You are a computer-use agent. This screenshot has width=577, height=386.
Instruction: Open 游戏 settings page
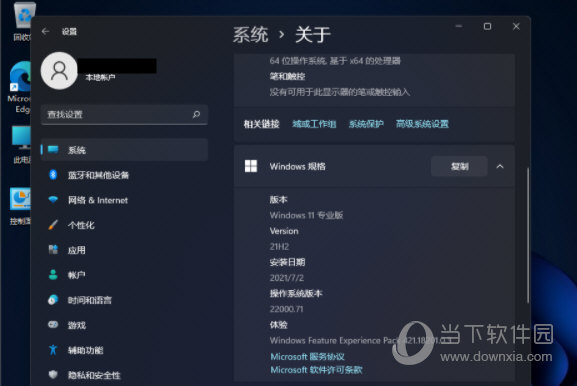pos(124,325)
